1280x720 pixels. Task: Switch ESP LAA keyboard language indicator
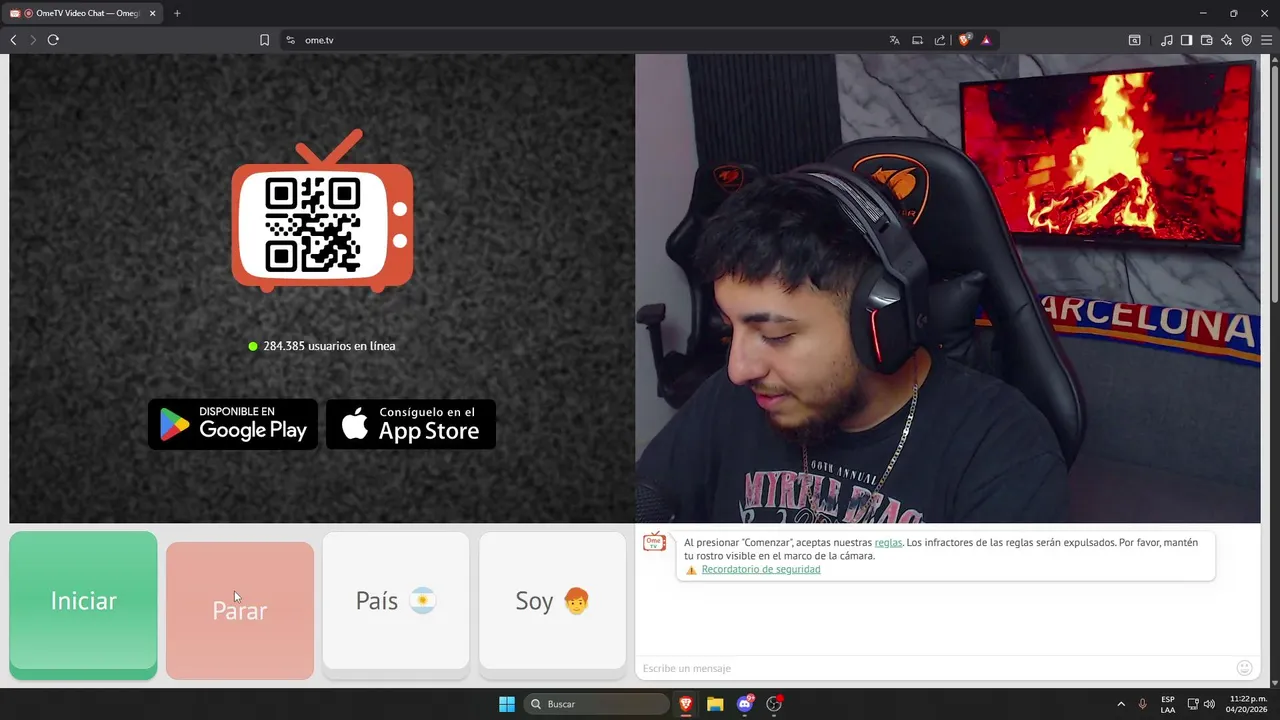point(1168,704)
